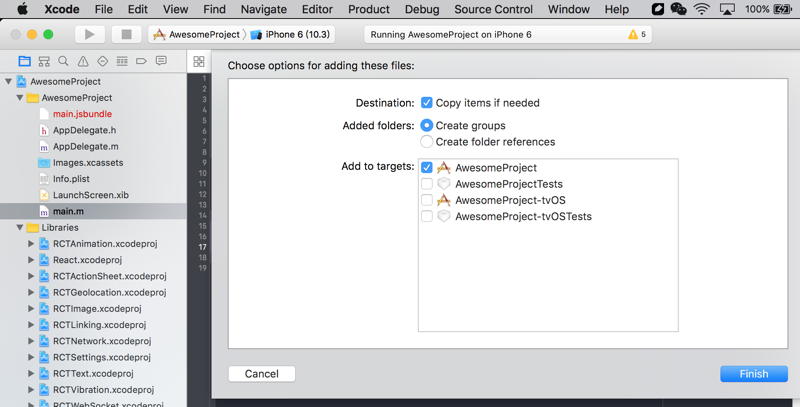Toggle the 'Copy items if needed' checkbox
Viewport: 800px width, 407px height.
(x=427, y=103)
